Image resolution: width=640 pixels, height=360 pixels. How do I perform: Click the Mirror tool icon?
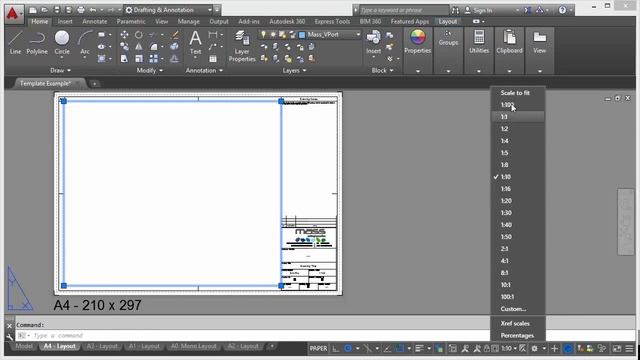[139, 47]
